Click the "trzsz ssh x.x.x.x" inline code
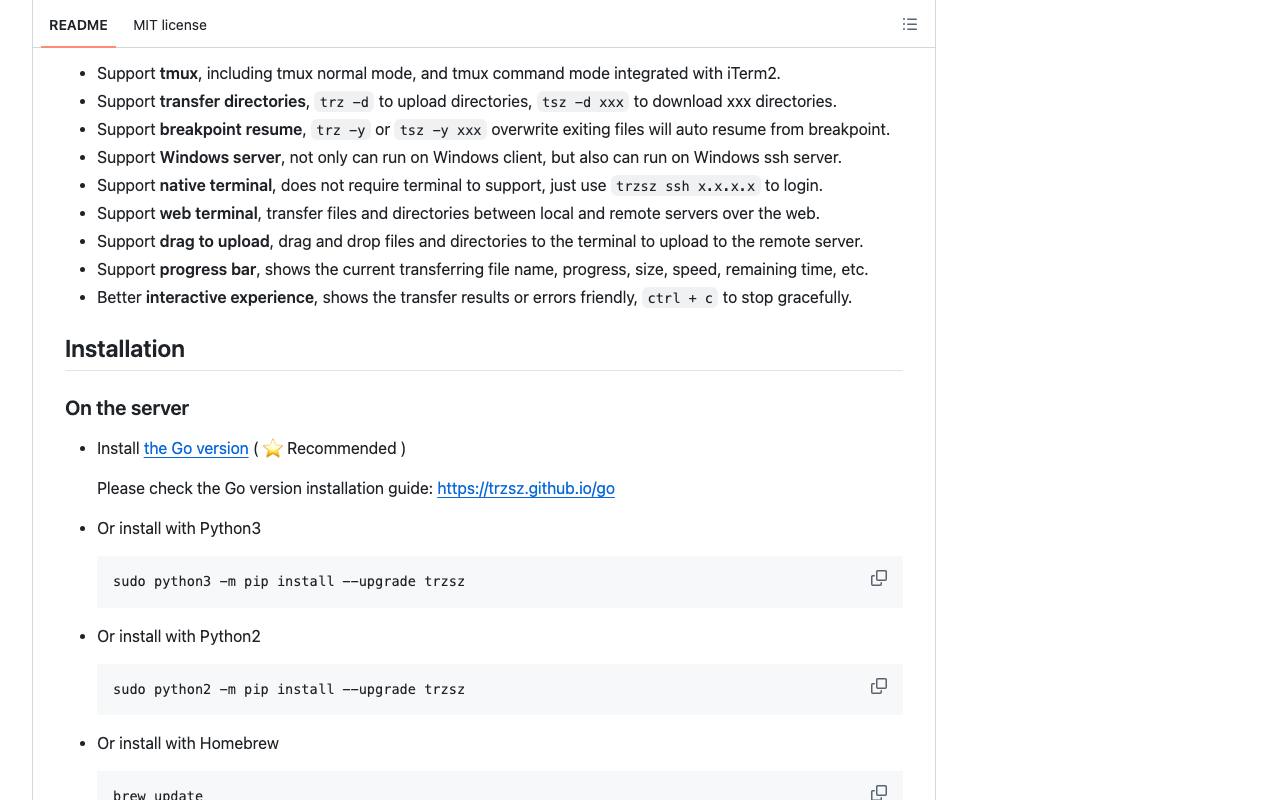 686,186
